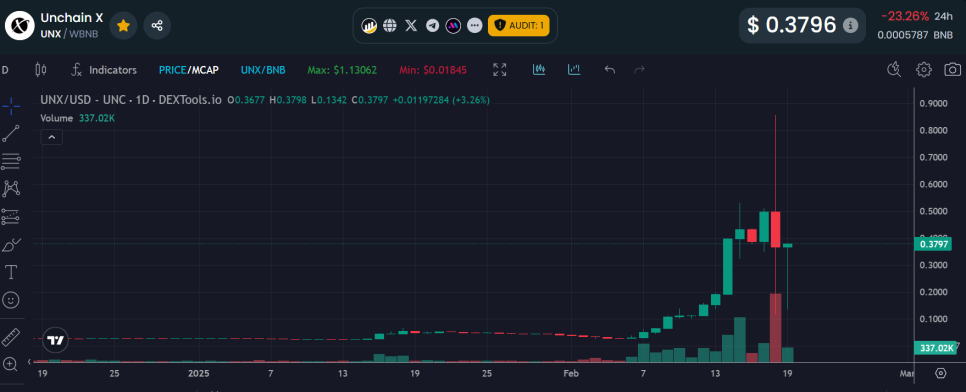Image resolution: width=966 pixels, height=392 pixels.
Task: Open the X (Twitter) social link
Action: 411,25
